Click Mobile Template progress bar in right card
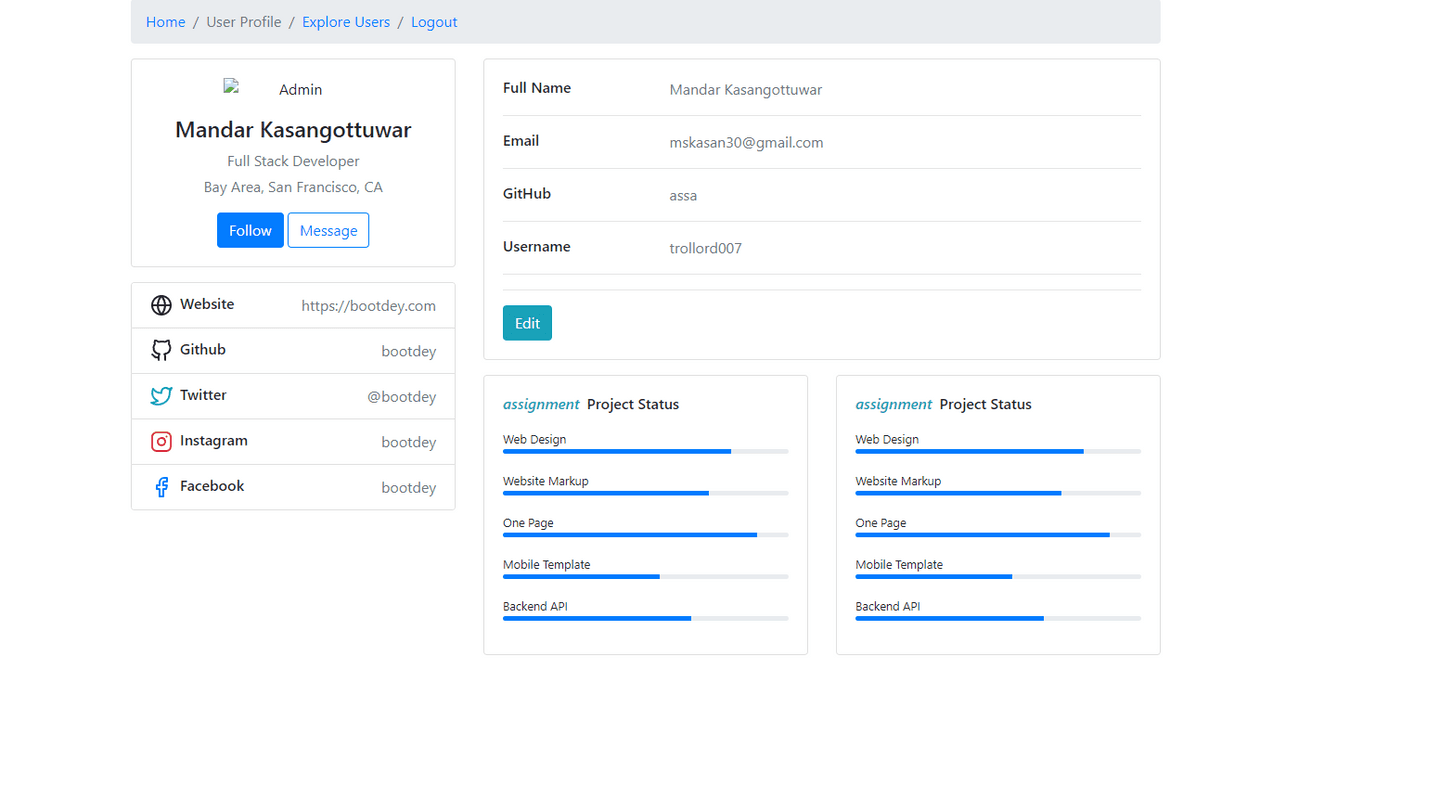 coord(998,577)
